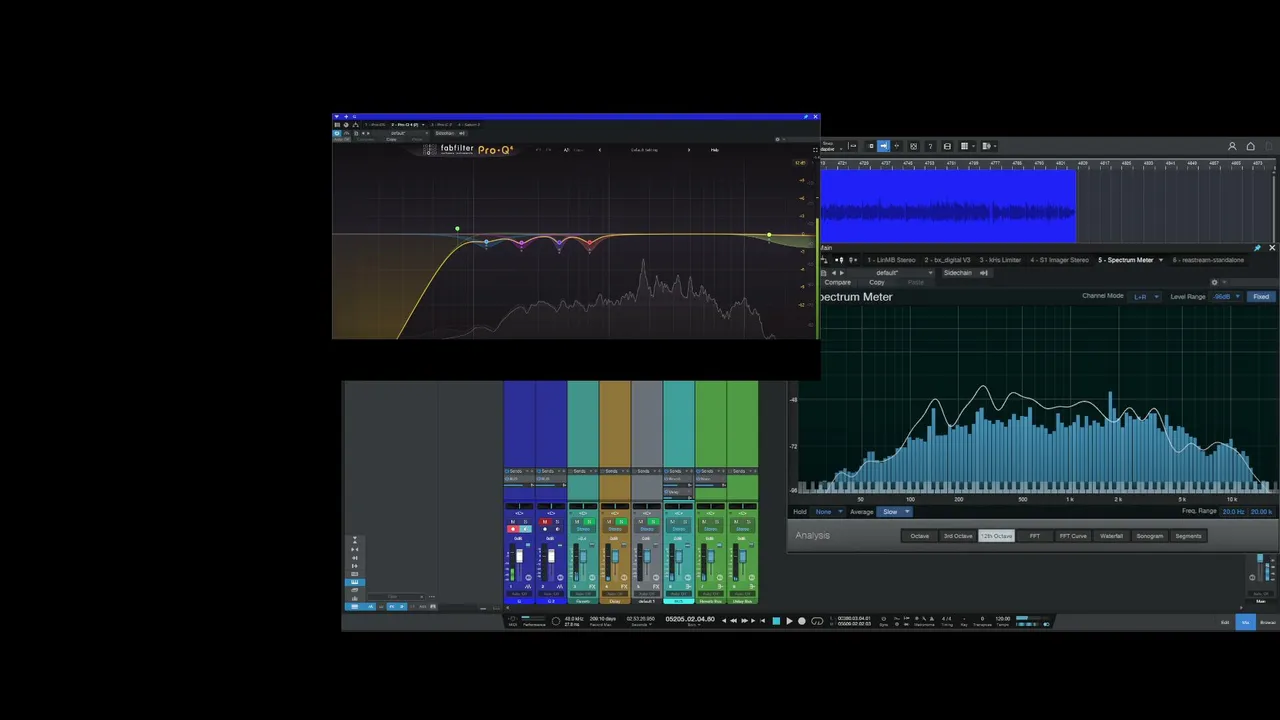Open the Hold None dropdown
Screen dimensions: 1280x720
tap(828, 512)
